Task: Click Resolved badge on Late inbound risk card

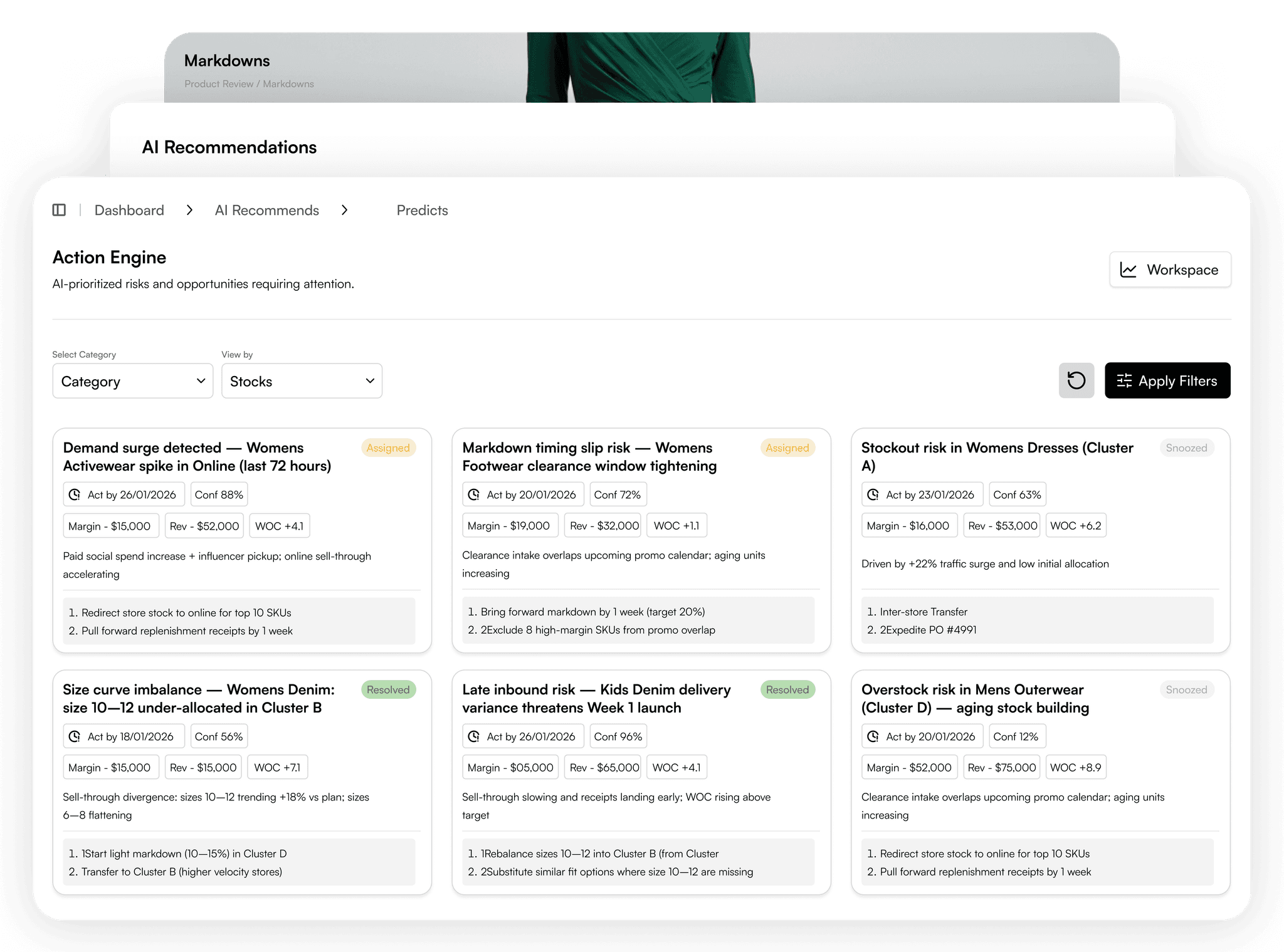Action: pos(787,690)
